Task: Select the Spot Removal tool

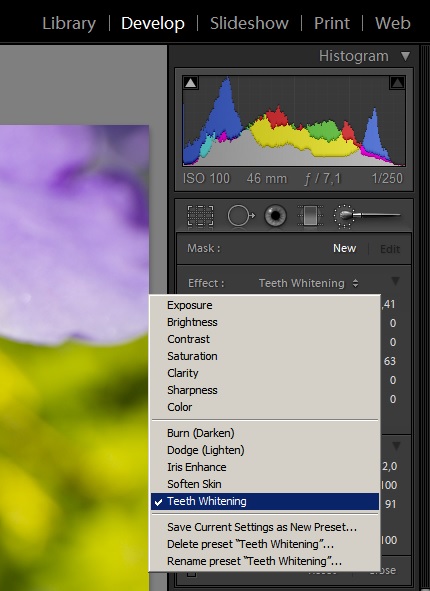Action: (x=241, y=216)
